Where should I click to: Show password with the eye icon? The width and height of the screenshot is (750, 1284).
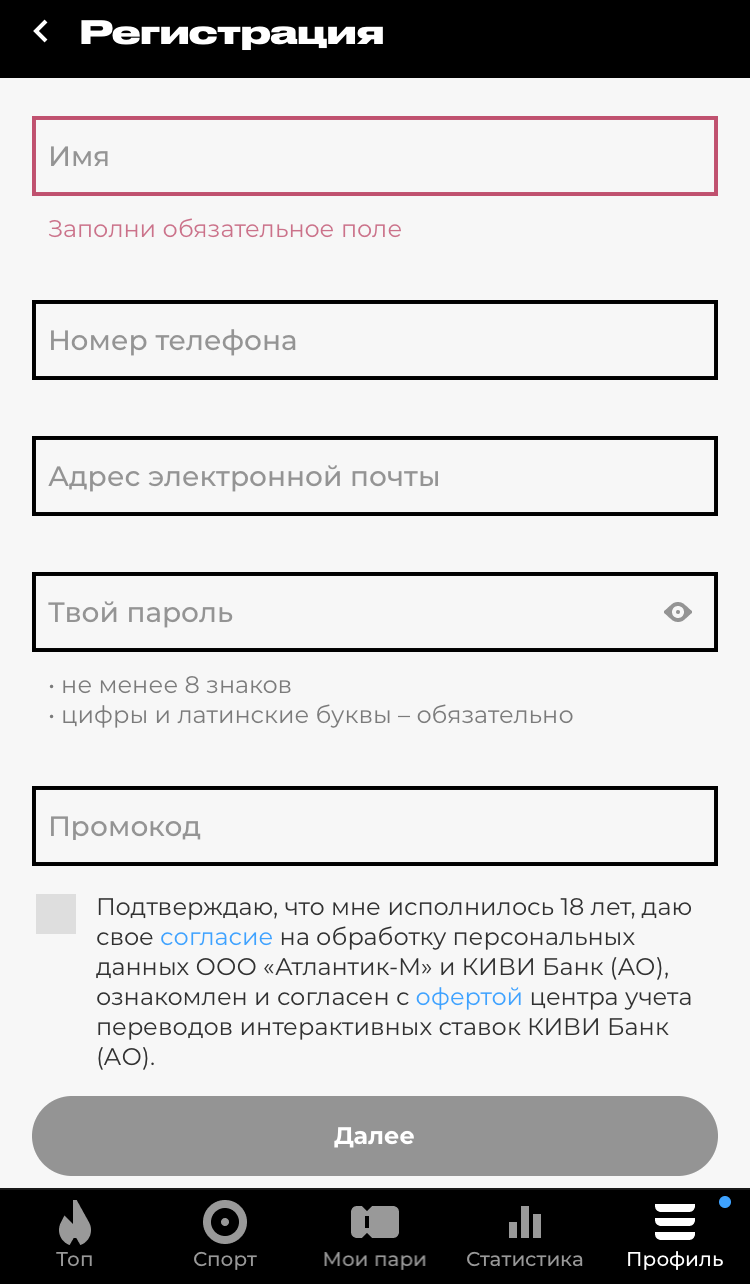click(x=678, y=612)
